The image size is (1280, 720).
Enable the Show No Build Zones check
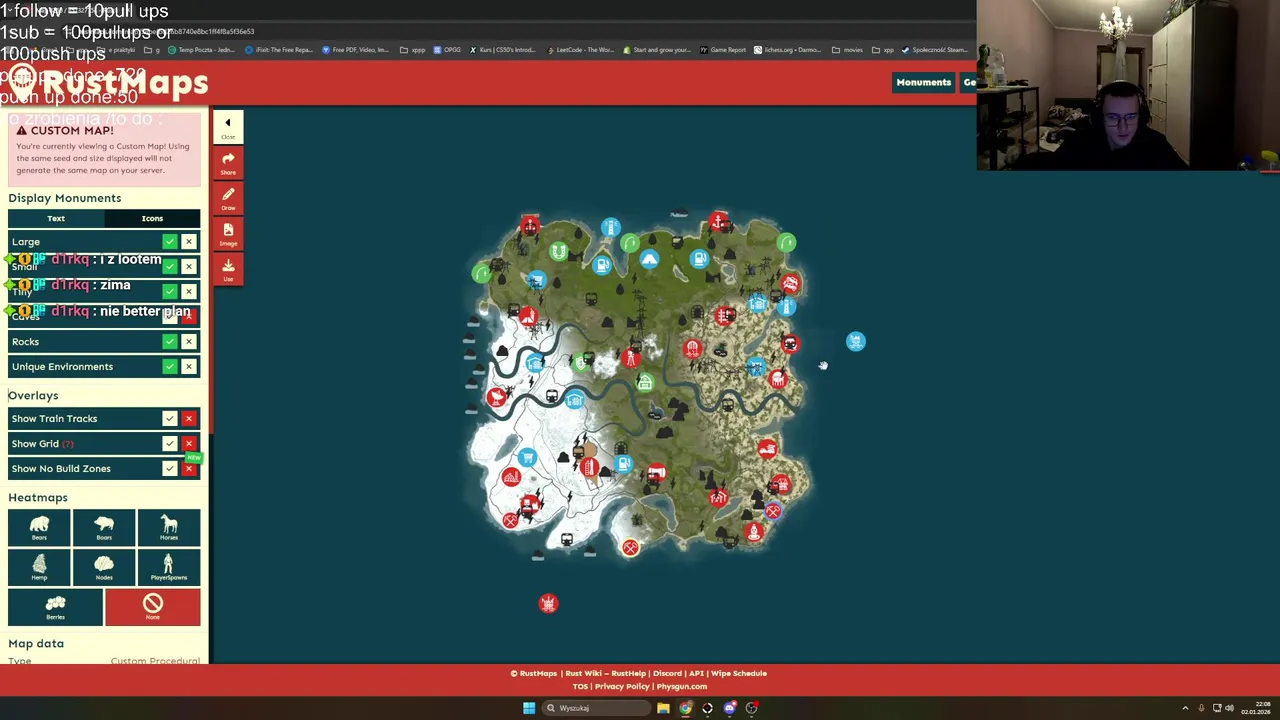pos(170,469)
